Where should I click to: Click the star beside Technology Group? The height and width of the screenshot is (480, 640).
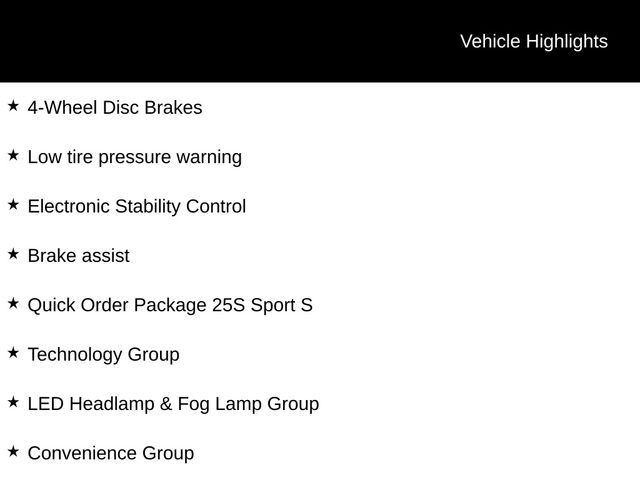click(x=13, y=353)
